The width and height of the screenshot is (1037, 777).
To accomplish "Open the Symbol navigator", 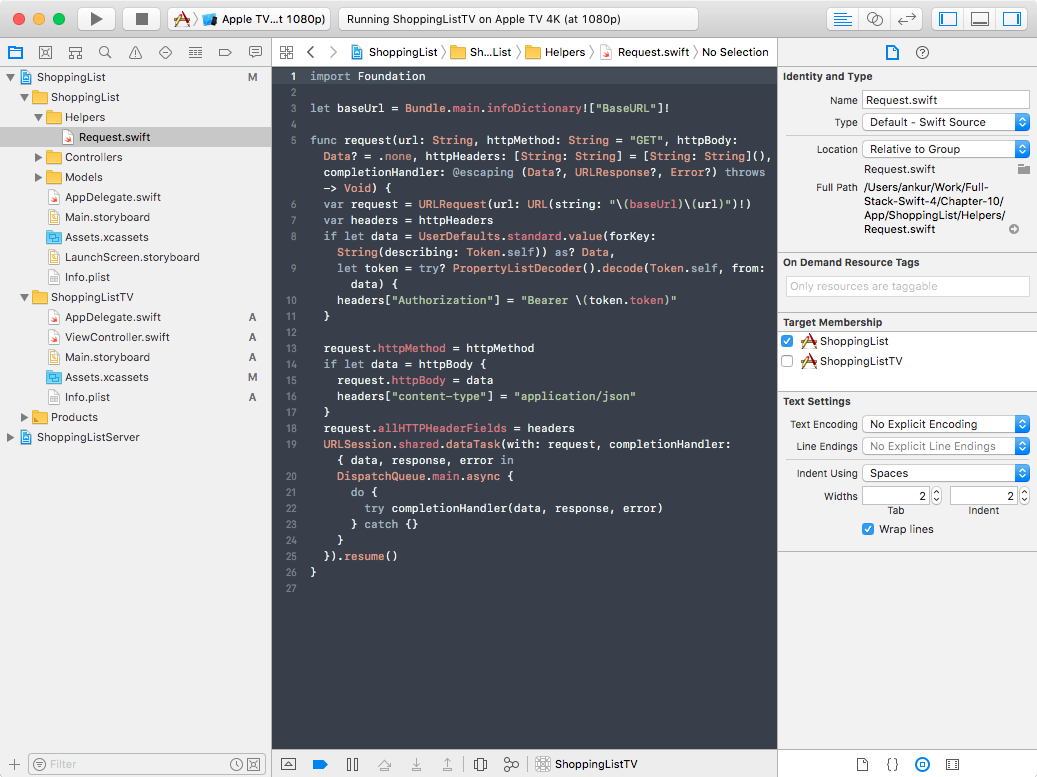I will tap(75, 52).
